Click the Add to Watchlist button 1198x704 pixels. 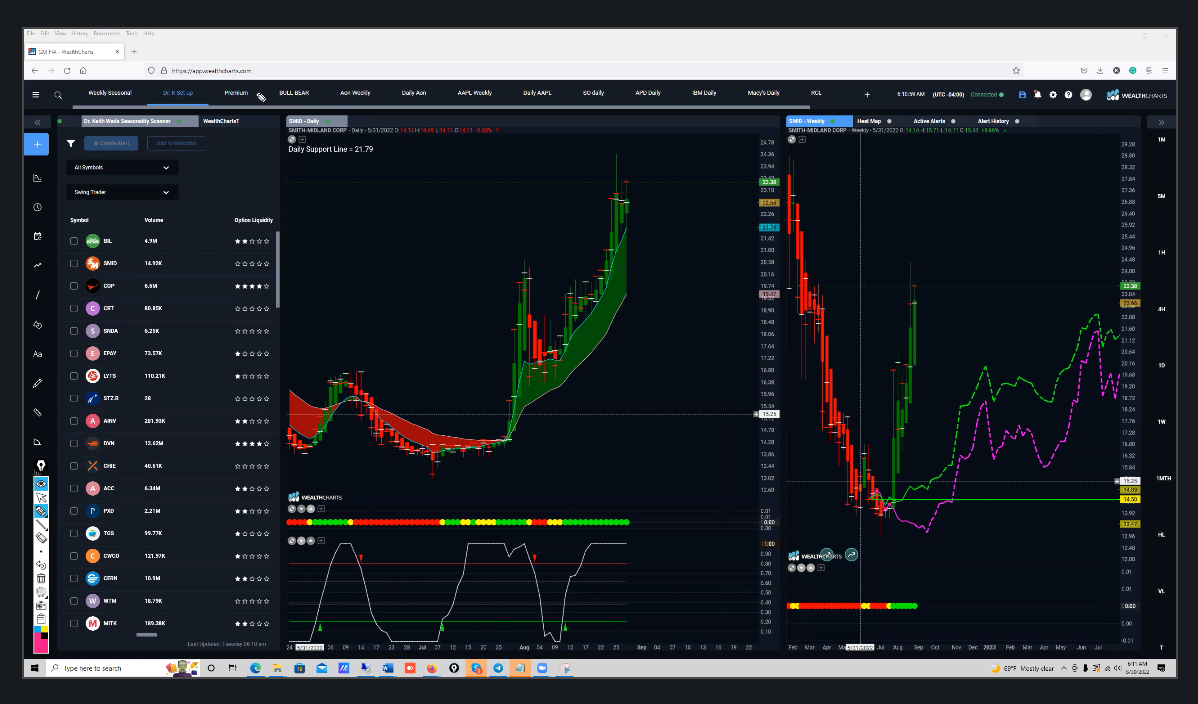click(176, 143)
